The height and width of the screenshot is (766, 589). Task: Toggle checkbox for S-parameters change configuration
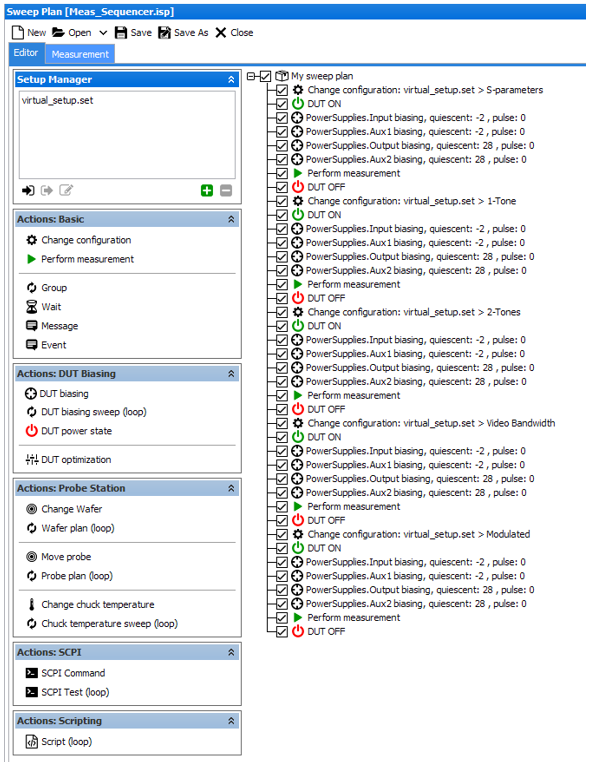click(x=281, y=90)
